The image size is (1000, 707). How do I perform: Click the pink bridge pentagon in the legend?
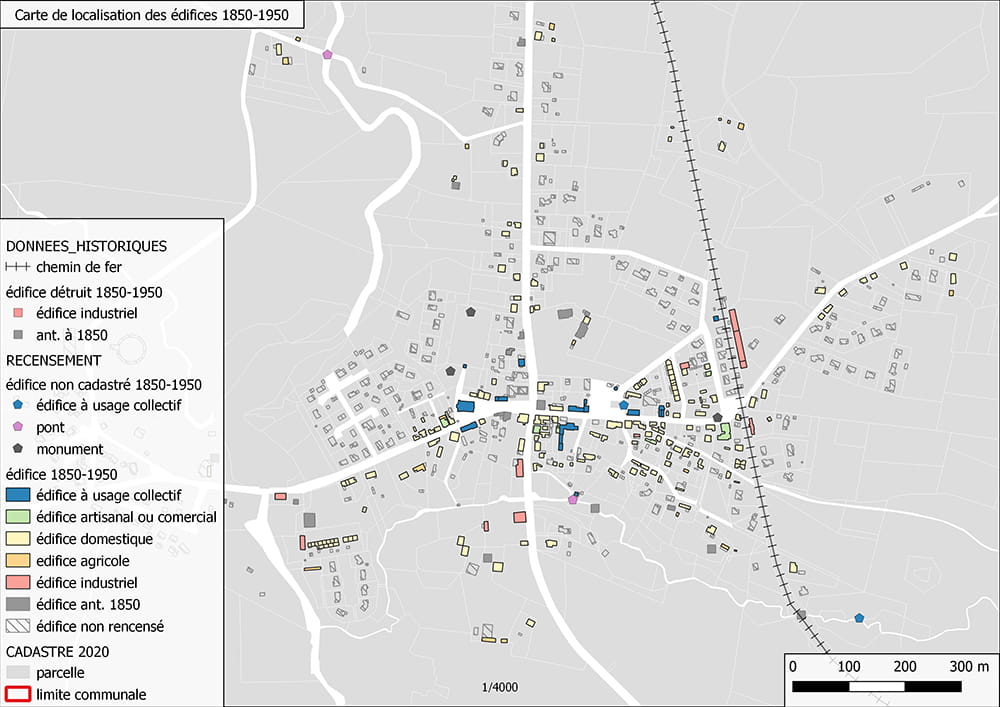(18, 427)
